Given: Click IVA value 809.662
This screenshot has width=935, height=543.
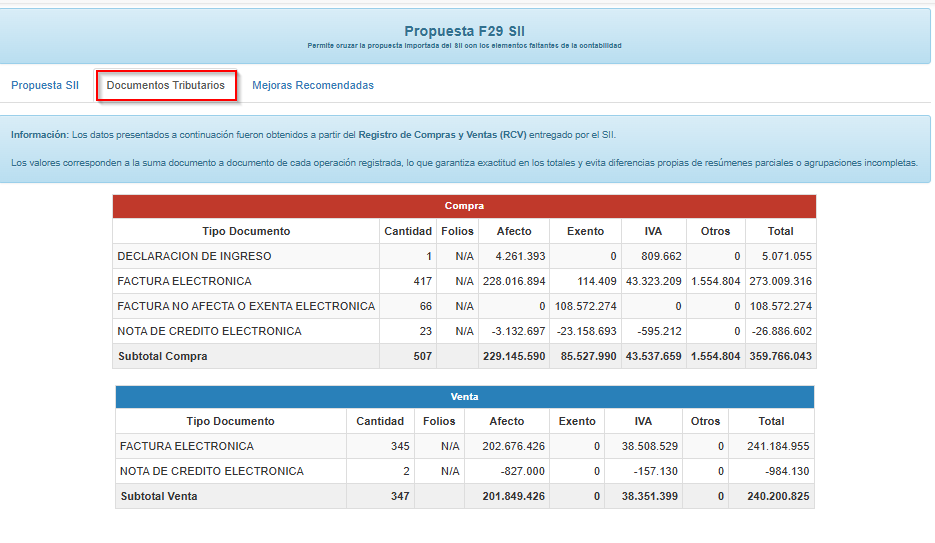Looking at the screenshot, I should point(661,256).
